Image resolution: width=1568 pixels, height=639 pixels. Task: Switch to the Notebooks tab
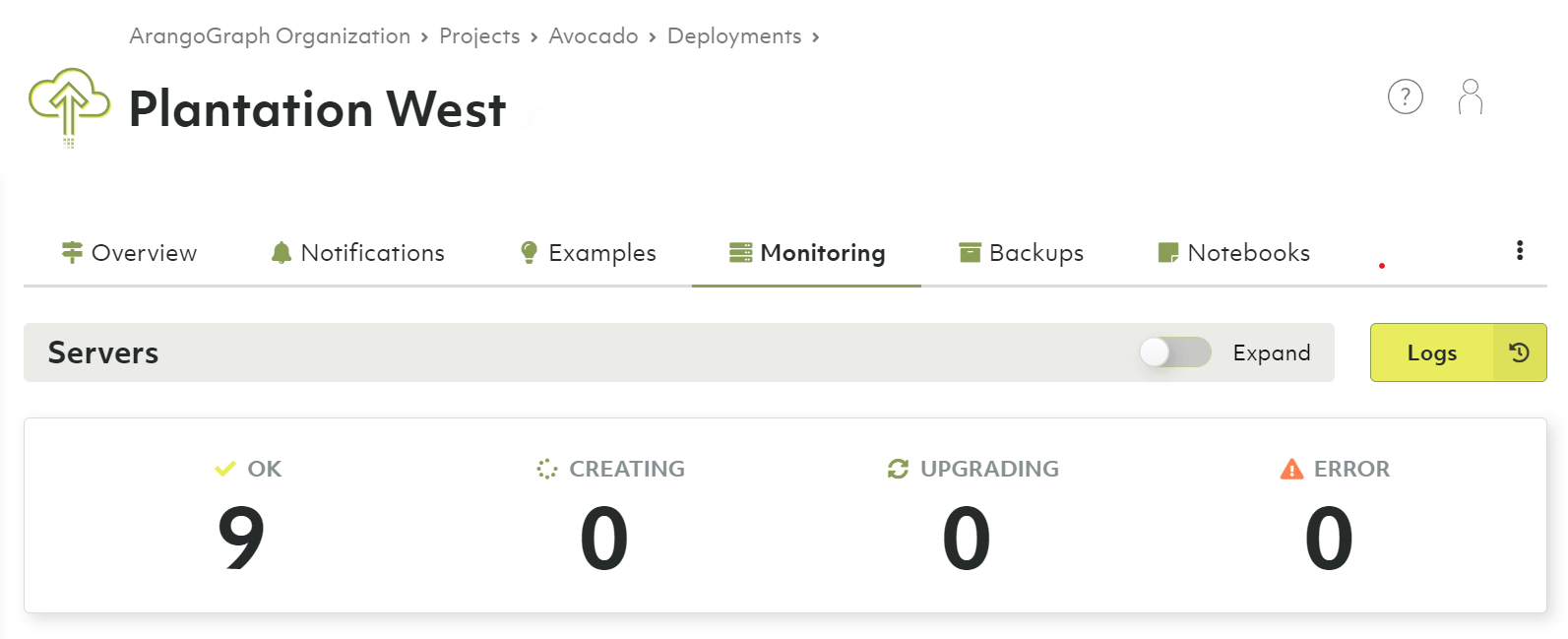(1233, 253)
